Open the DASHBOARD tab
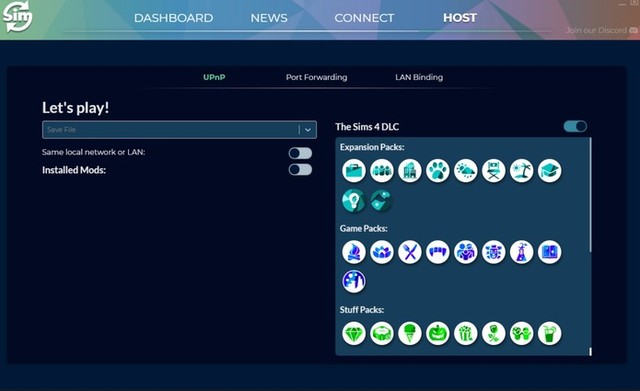This screenshot has height=391, width=640. (x=173, y=18)
